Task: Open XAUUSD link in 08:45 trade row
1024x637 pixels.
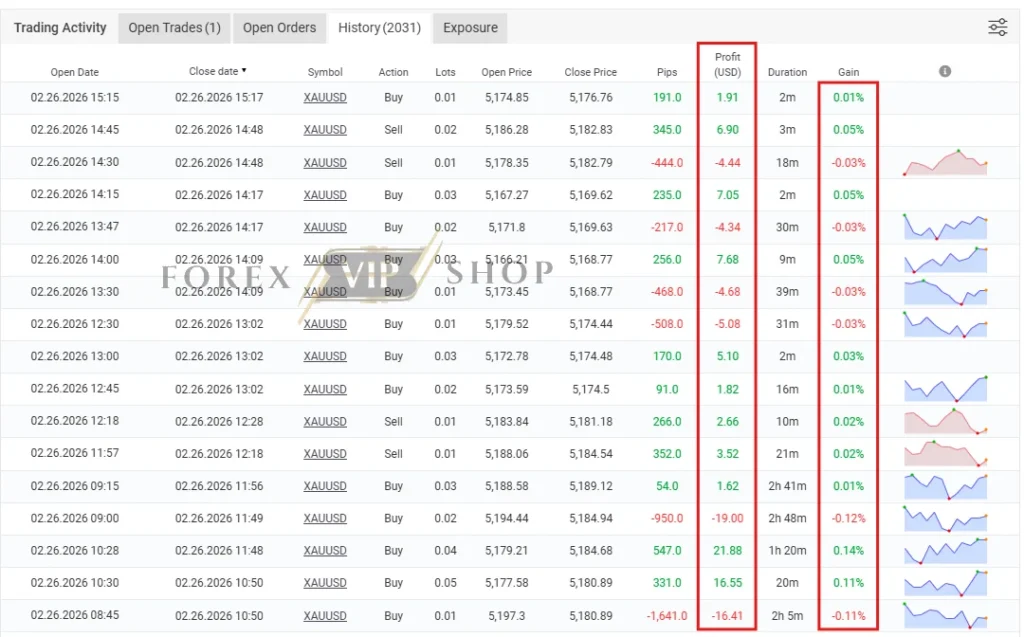Action: pyautogui.click(x=325, y=615)
